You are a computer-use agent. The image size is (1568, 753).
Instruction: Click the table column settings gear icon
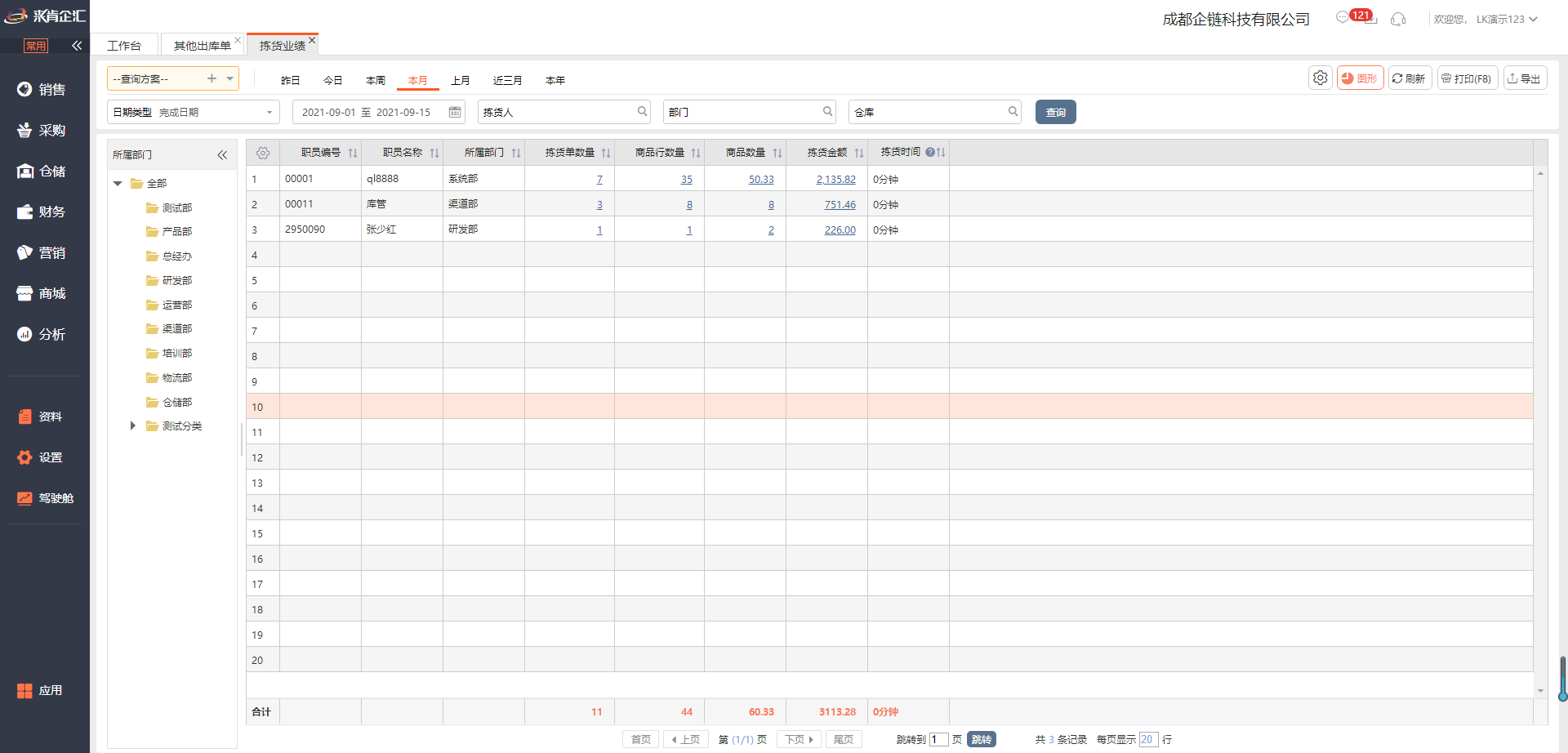(x=263, y=153)
